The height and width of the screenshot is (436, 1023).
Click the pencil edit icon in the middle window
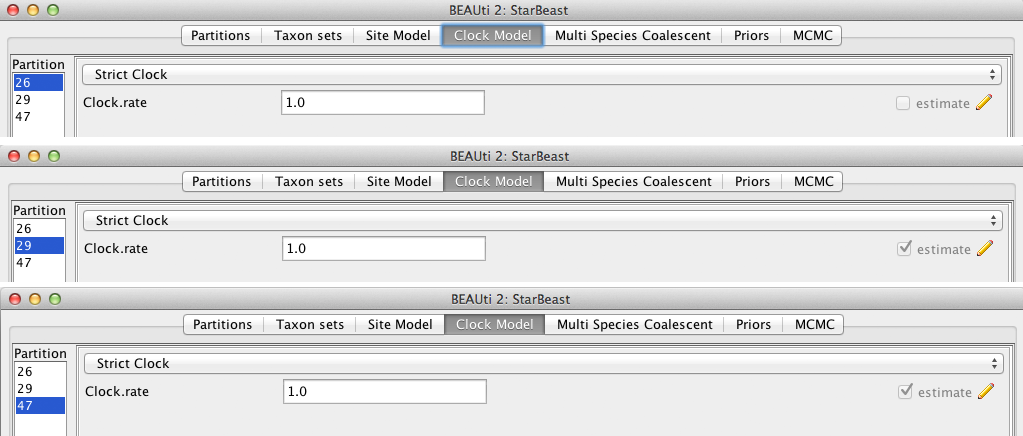(x=985, y=249)
